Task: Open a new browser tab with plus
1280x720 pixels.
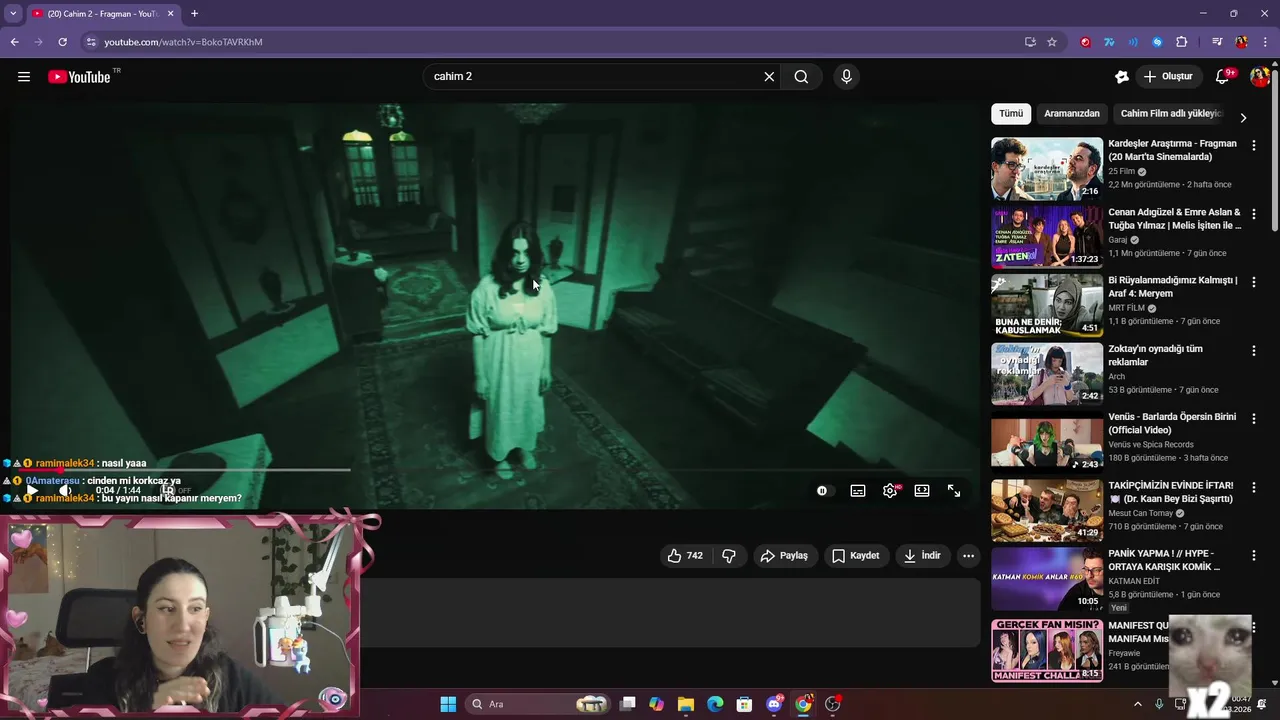Action: point(194,14)
